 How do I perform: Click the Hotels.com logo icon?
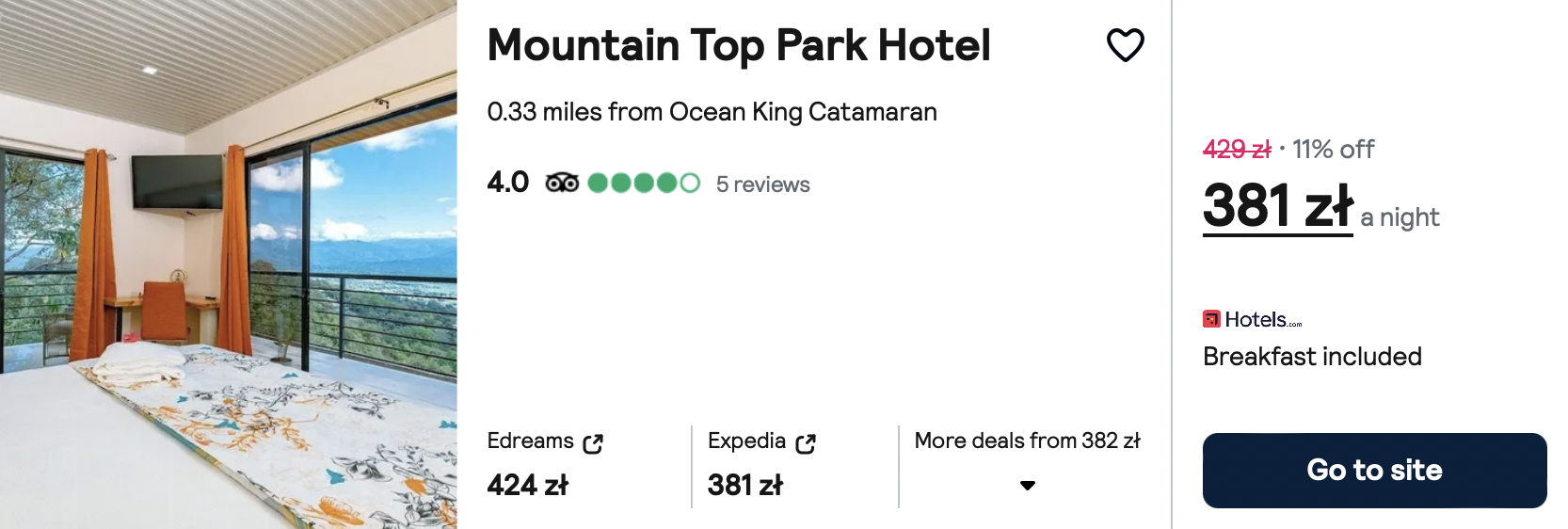click(1211, 319)
